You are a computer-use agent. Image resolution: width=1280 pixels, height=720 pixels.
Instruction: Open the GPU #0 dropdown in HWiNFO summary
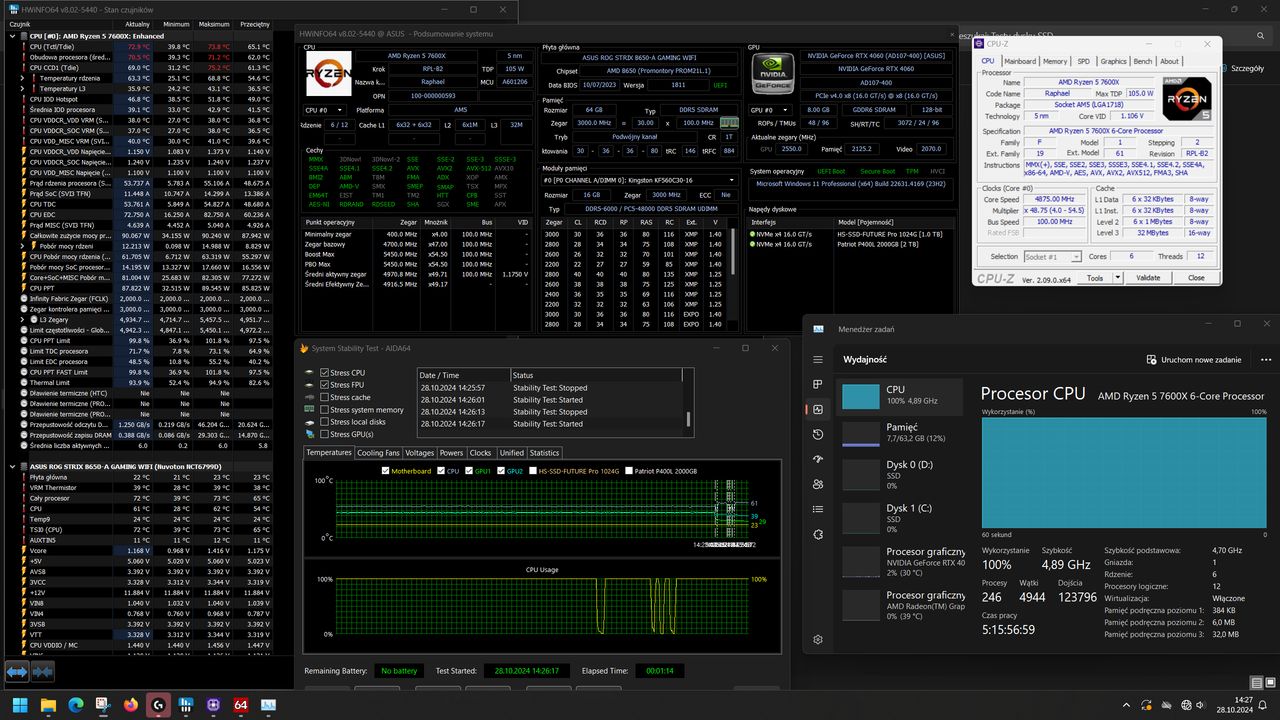tap(769, 110)
